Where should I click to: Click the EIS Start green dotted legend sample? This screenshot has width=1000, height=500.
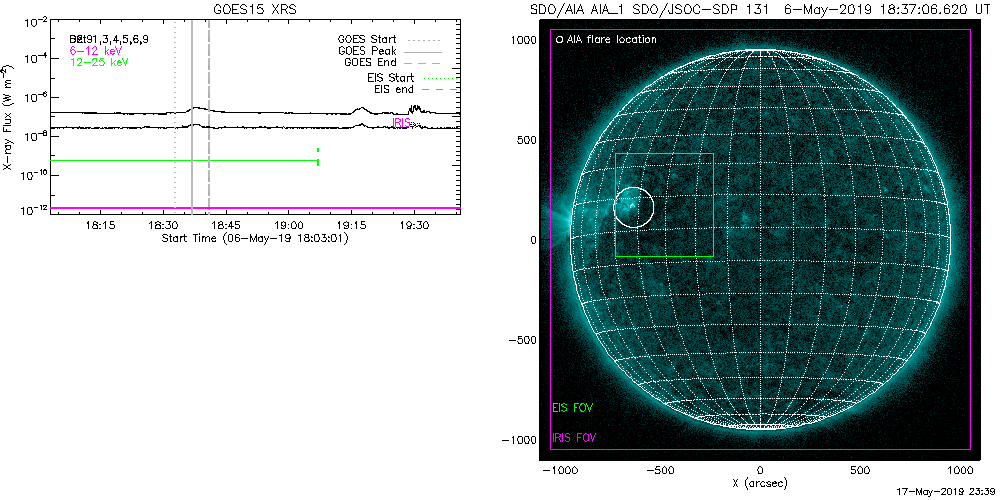tap(438, 77)
